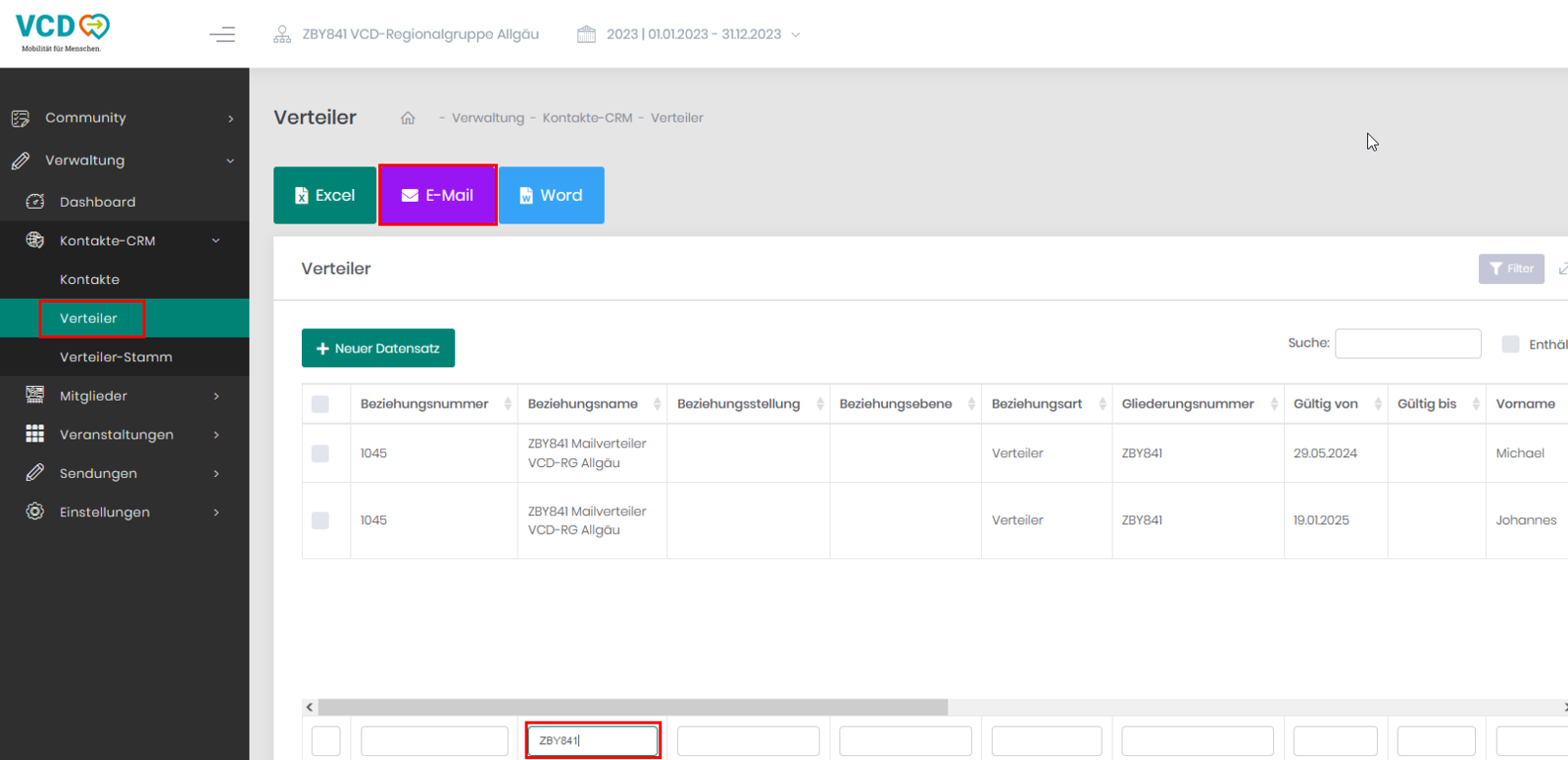Export the list to Word
Image resolution: width=1568 pixels, height=760 pixels.
click(x=552, y=195)
